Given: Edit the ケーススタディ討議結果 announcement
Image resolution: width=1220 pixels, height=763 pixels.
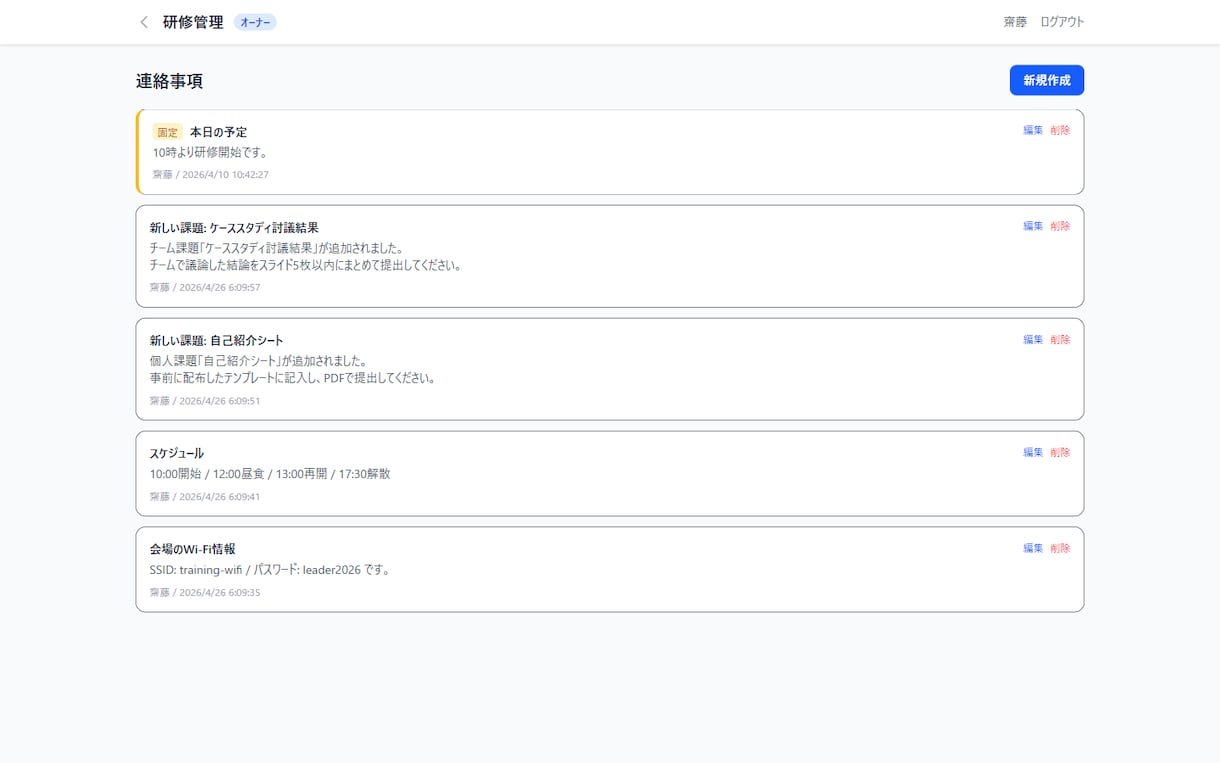Looking at the screenshot, I should 1033,226.
